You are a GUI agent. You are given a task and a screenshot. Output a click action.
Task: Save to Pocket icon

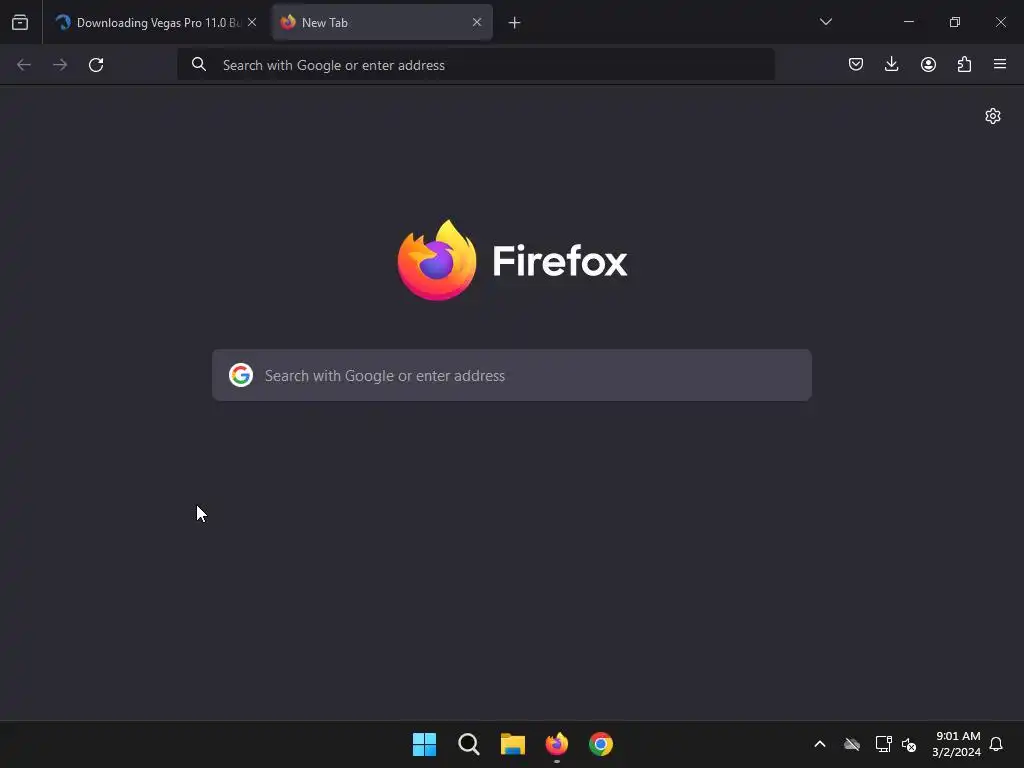[856, 64]
